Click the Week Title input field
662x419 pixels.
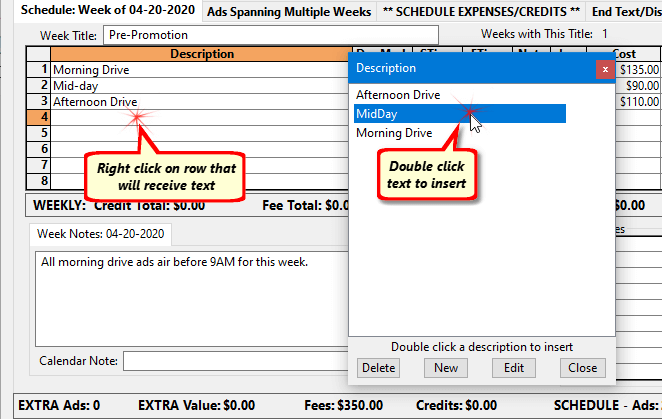(x=225, y=35)
